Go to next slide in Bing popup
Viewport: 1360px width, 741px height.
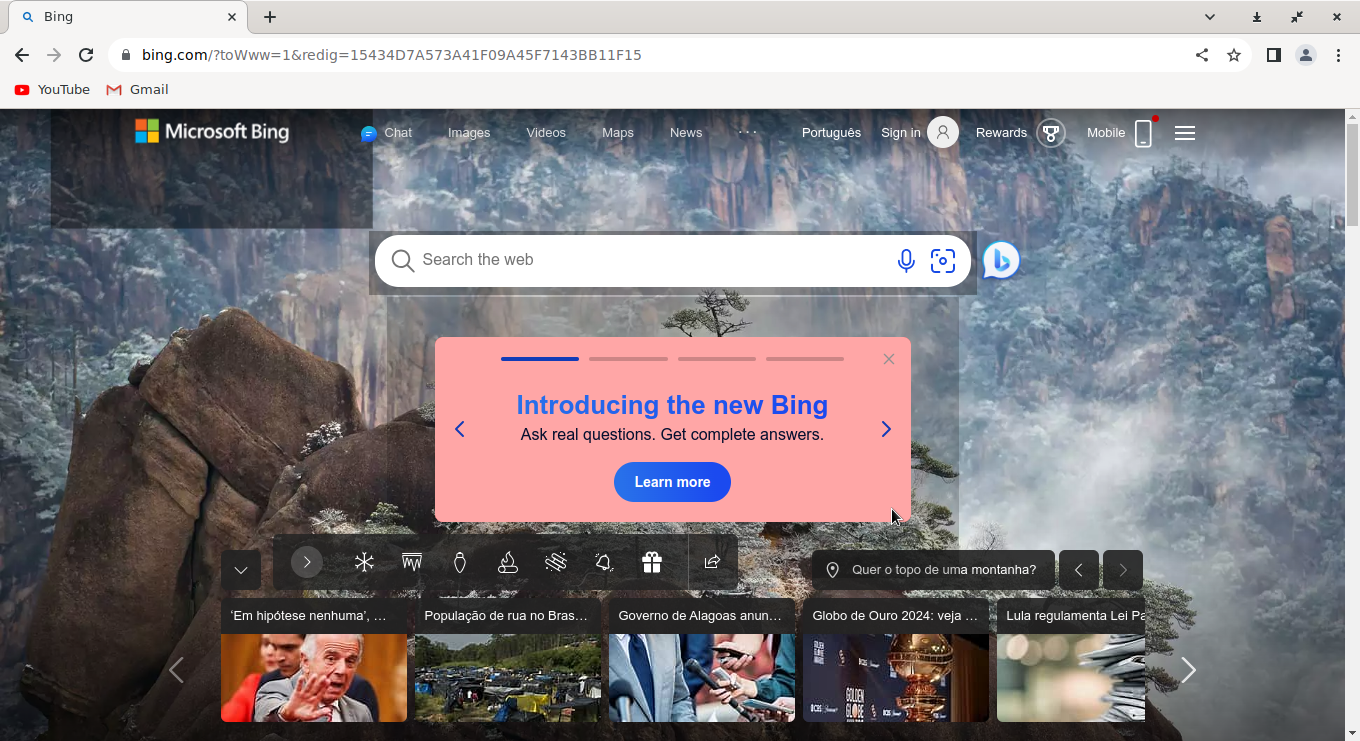[x=886, y=429]
